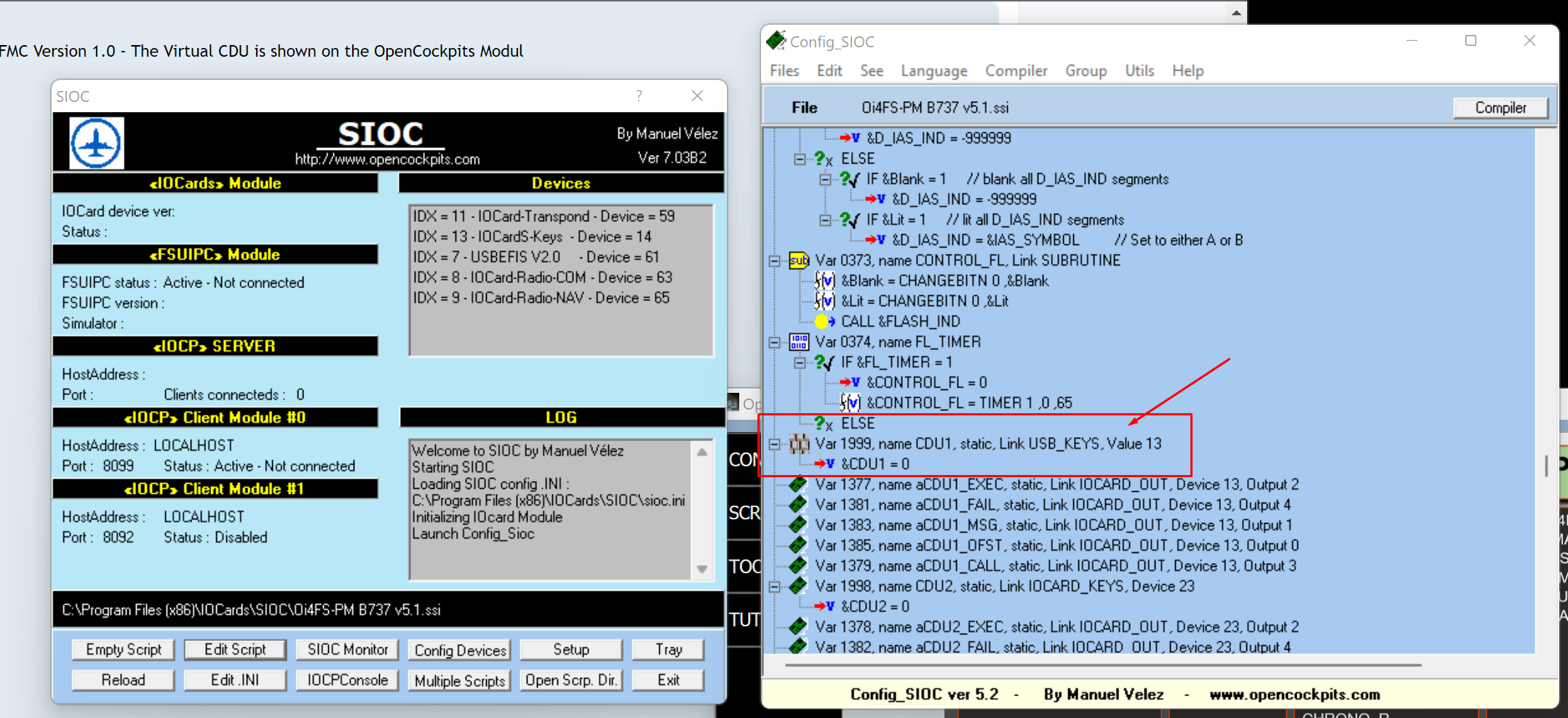The width and height of the screenshot is (1568, 718).
Task: Click the Compiler button next to the file name
Action: tap(1500, 108)
